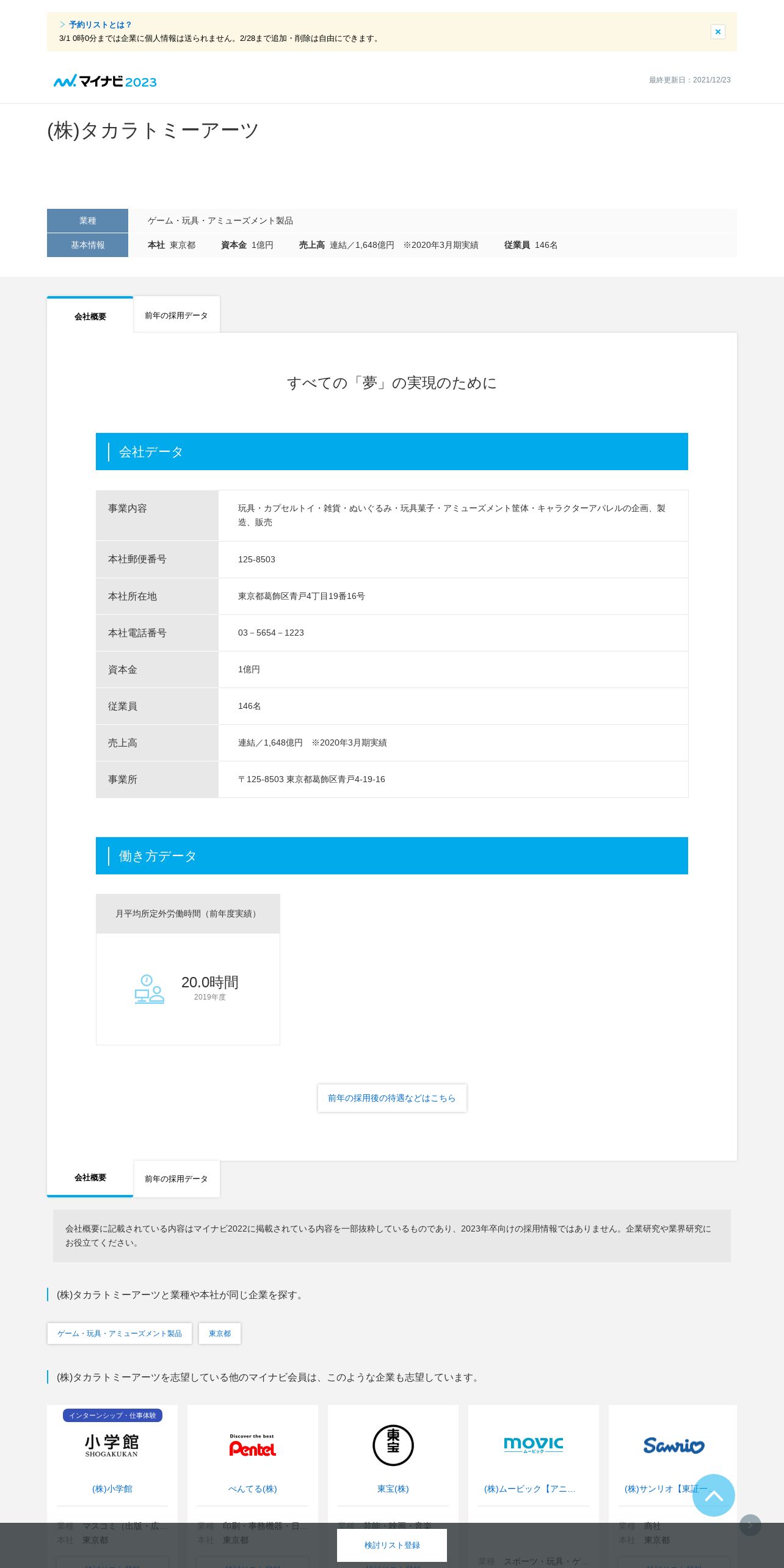The image size is (784, 1568).
Task: Click the 小学館 Shogakukan logo
Action: tap(112, 1446)
